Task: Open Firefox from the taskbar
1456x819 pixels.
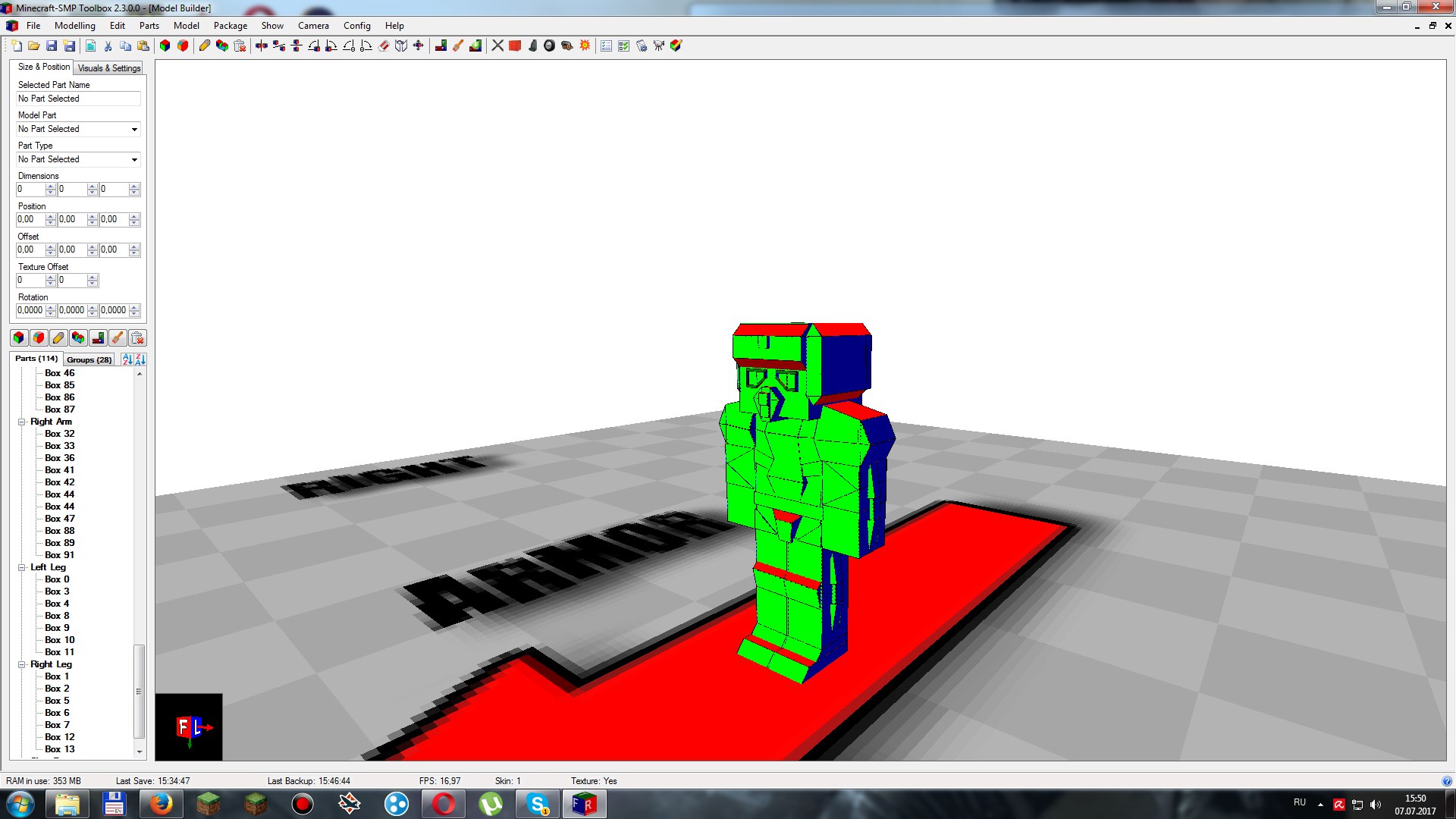Action: coord(161,804)
